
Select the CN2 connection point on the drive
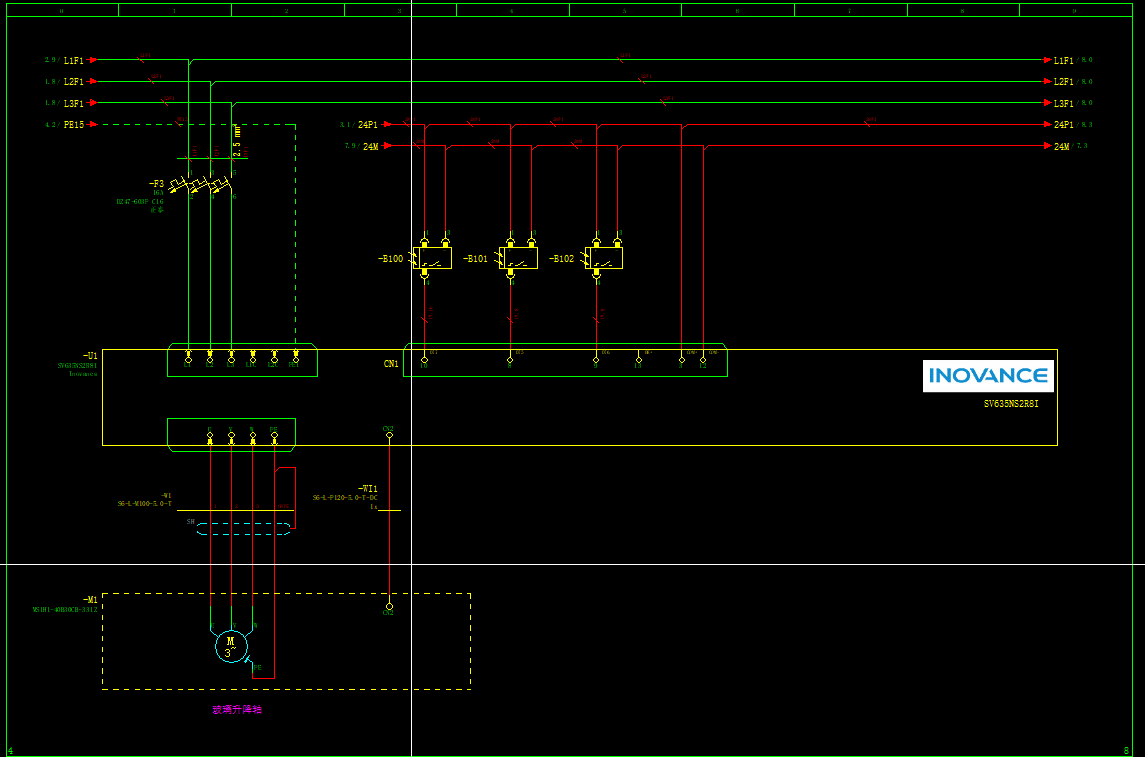pyautogui.click(x=389, y=436)
